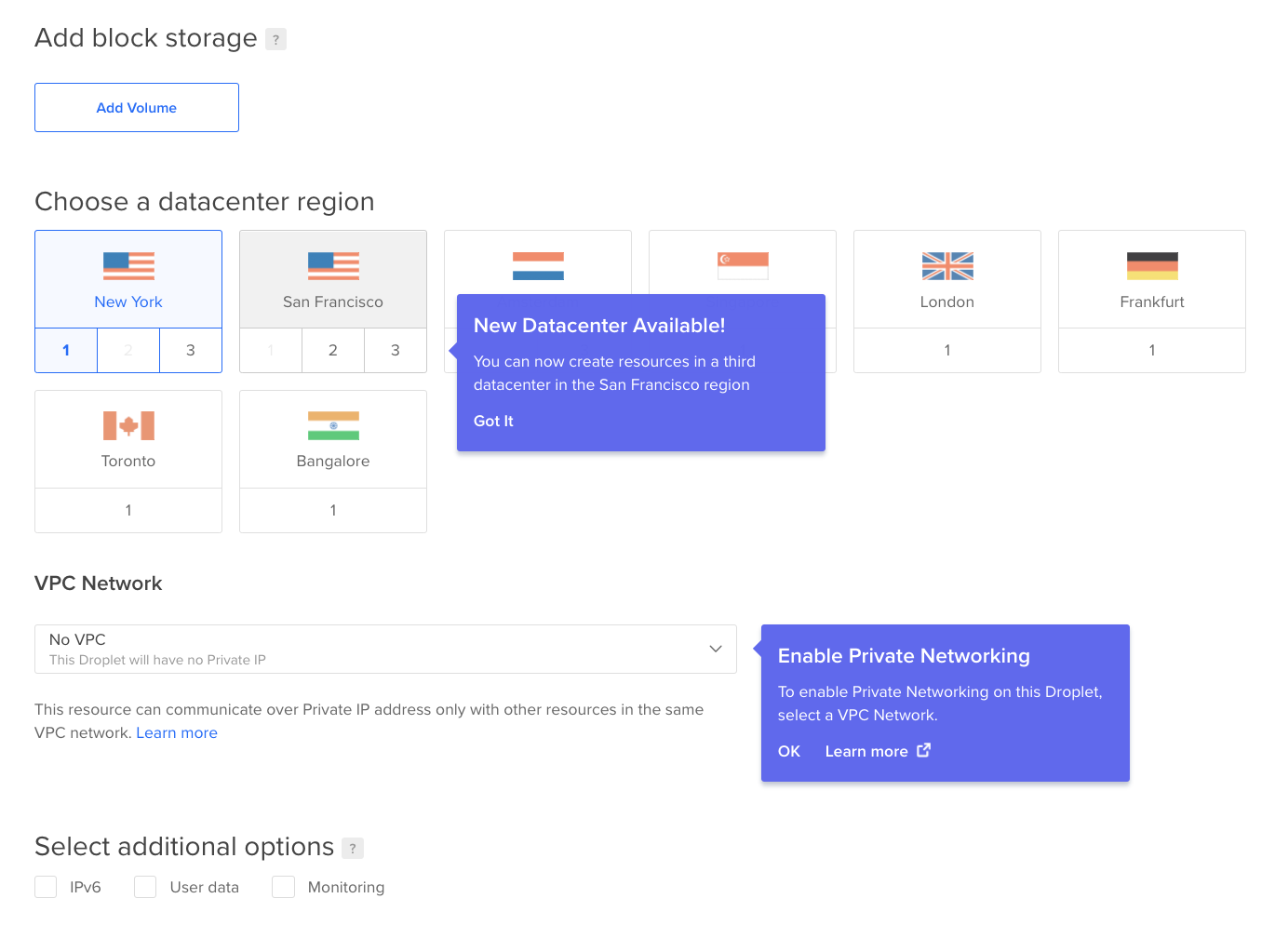Image resolution: width=1275 pixels, height=952 pixels.
Task: Select the New York region flag
Action: (x=128, y=266)
